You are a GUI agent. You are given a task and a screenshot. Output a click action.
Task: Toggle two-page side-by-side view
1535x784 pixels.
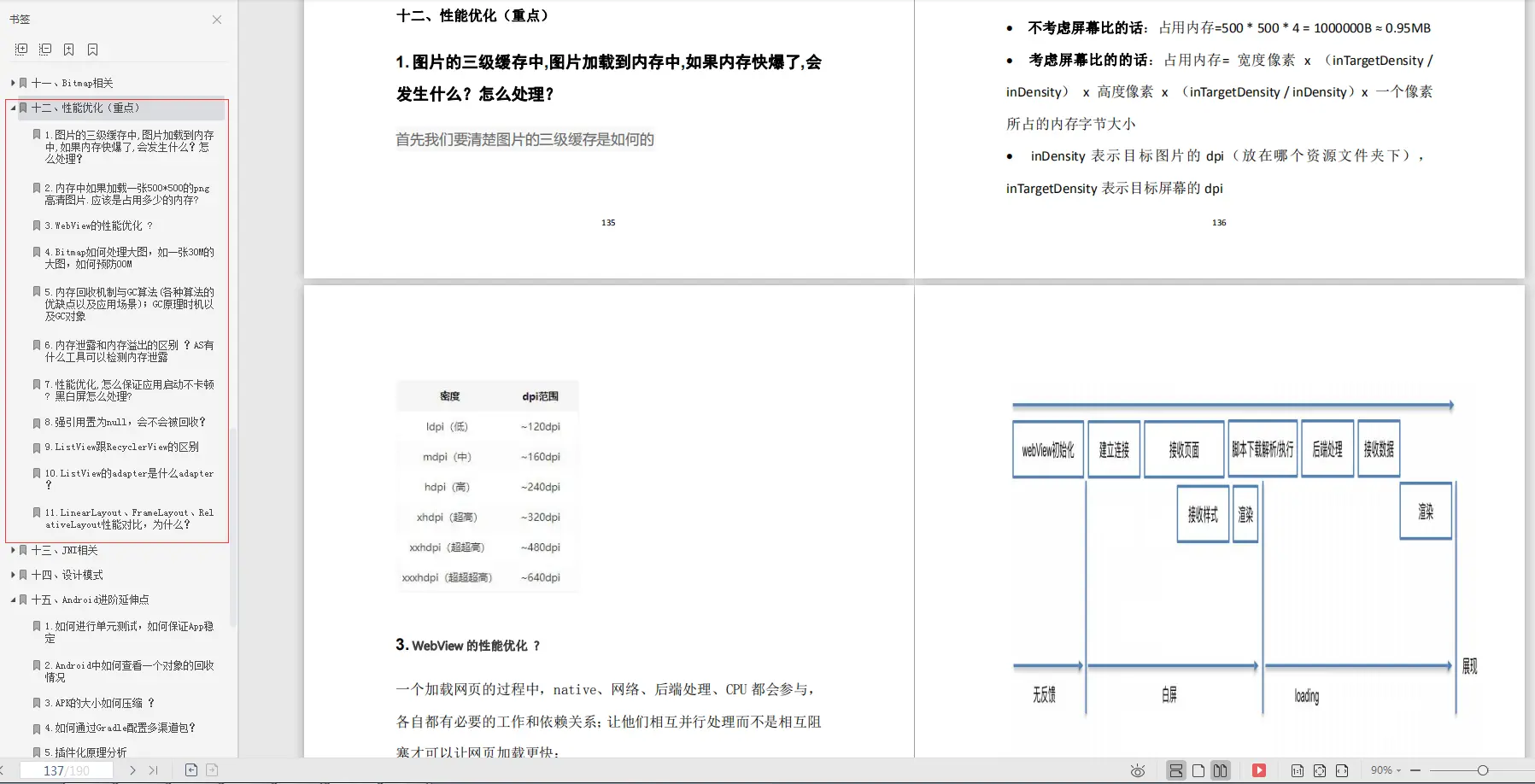click(1221, 770)
